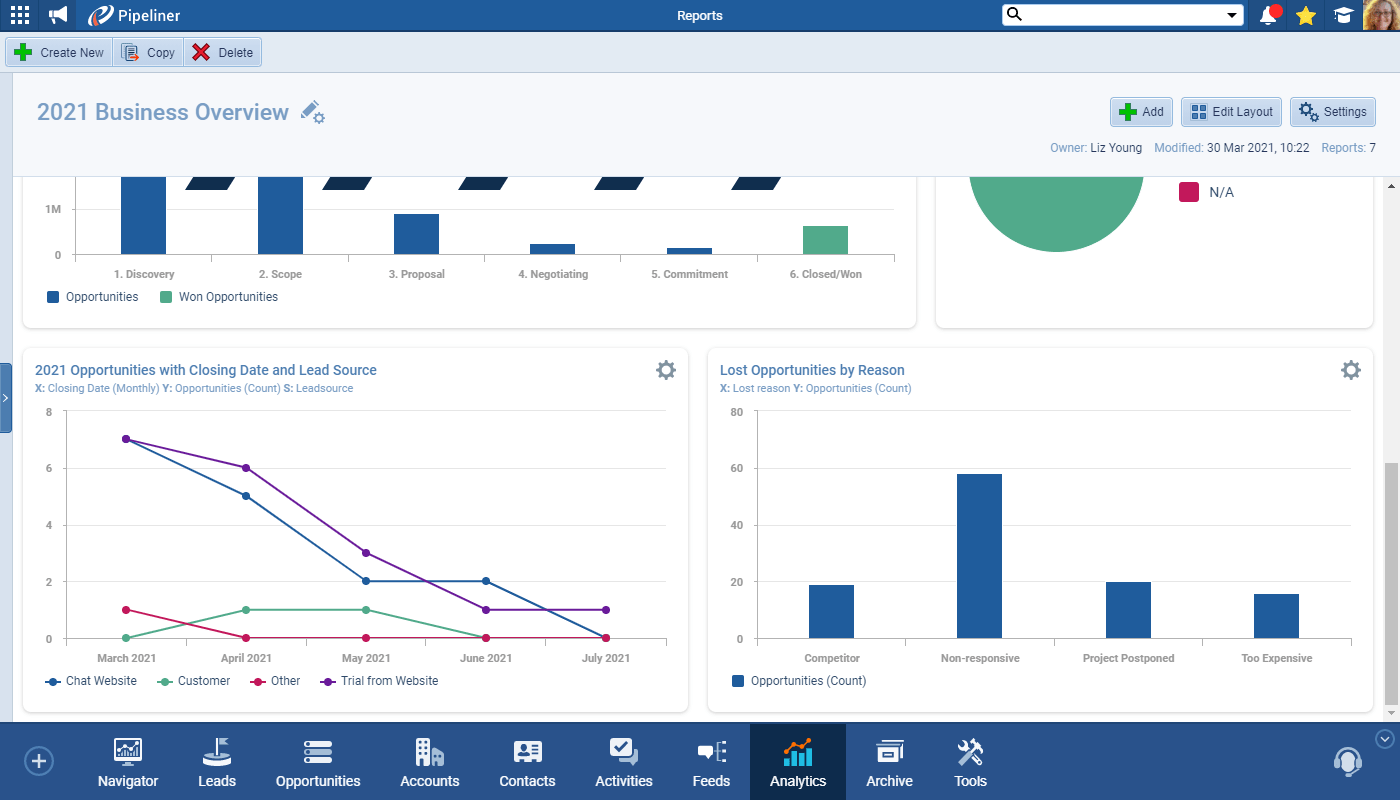Click the megaphone announcements icon
Viewport: 1400px width, 800px height.
(x=58, y=15)
